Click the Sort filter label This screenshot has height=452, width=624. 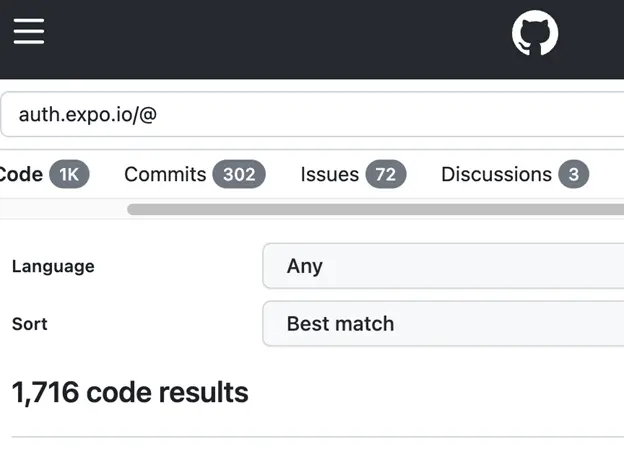[30, 324]
